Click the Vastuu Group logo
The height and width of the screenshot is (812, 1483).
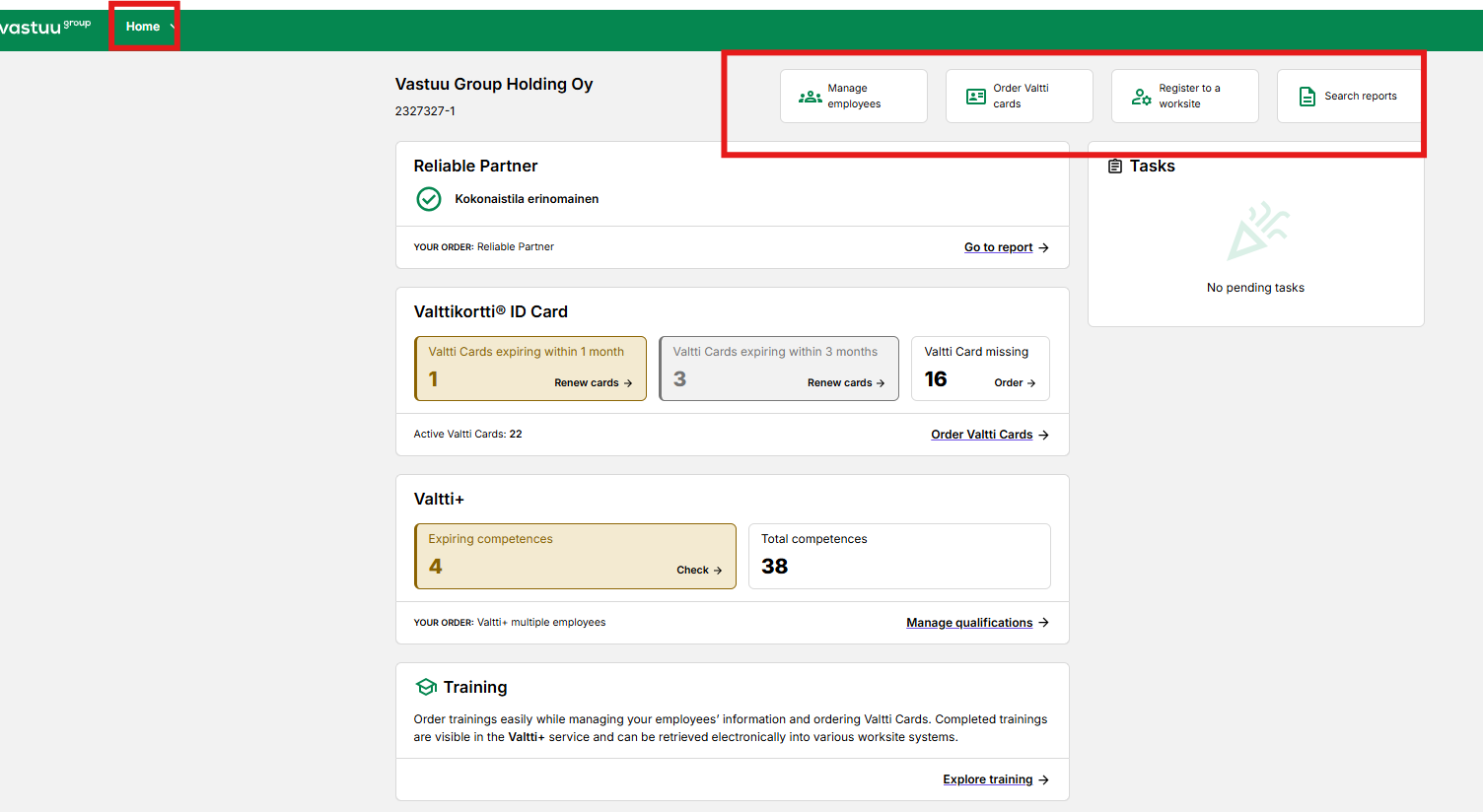click(x=45, y=27)
